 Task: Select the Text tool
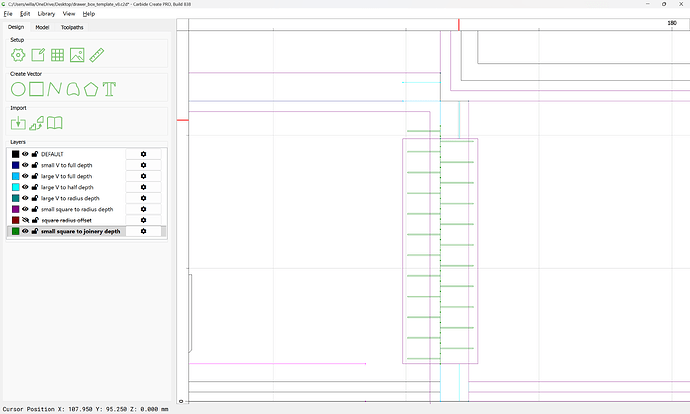(109, 89)
